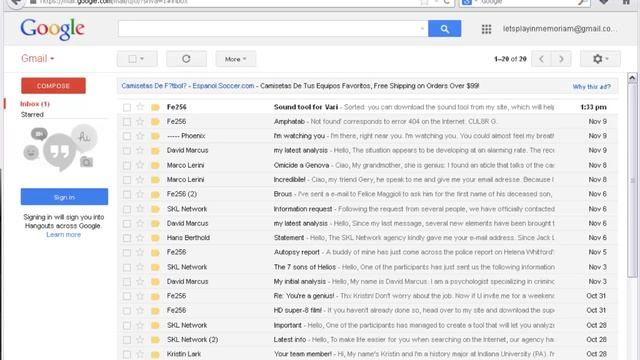Open search options arrow in search box
Viewport: 640px width, 360px height.
pyautogui.click(x=422, y=29)
